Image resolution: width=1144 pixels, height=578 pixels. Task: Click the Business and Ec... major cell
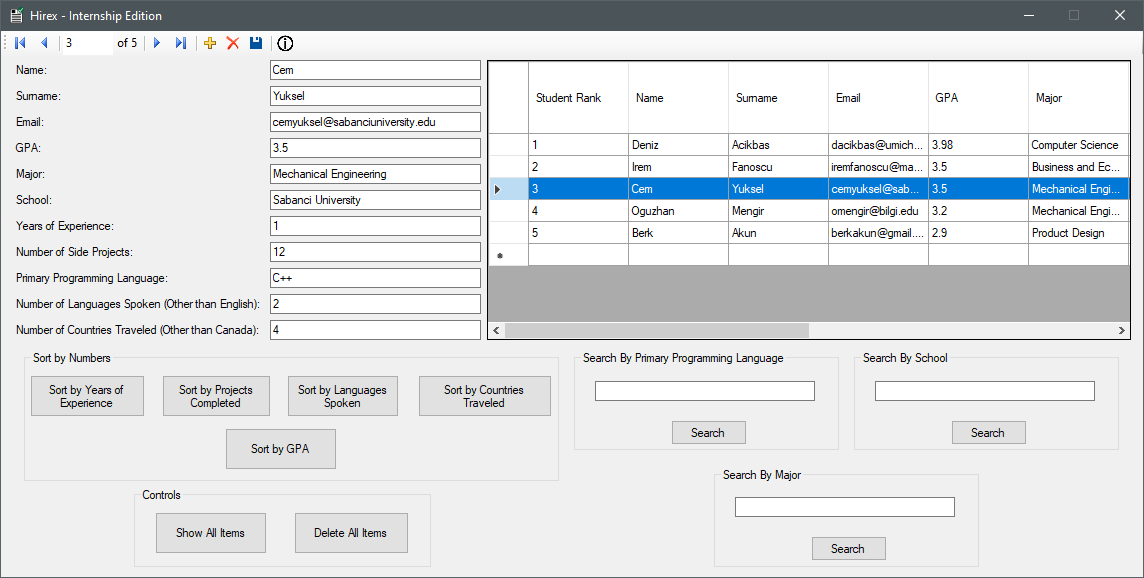1078,166
